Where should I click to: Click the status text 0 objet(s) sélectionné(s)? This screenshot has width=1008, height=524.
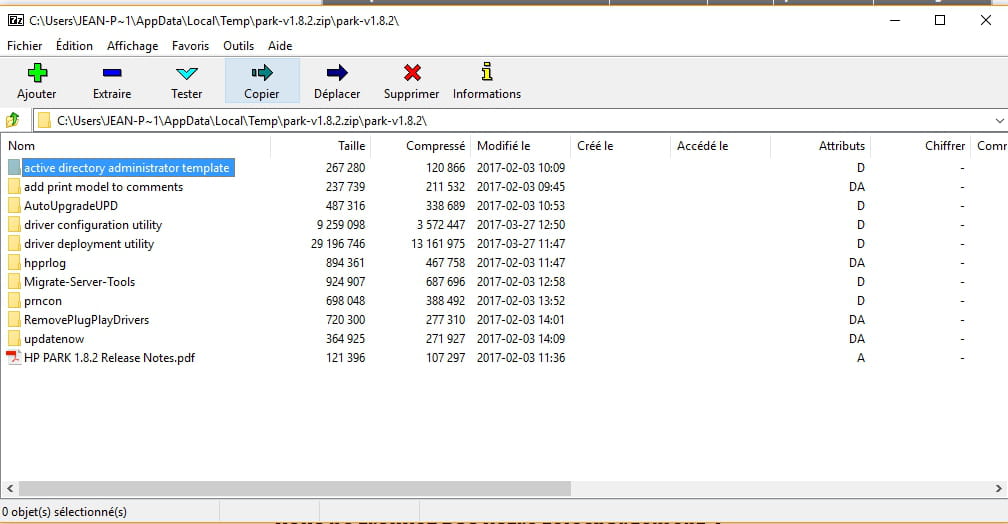(64, 512)
